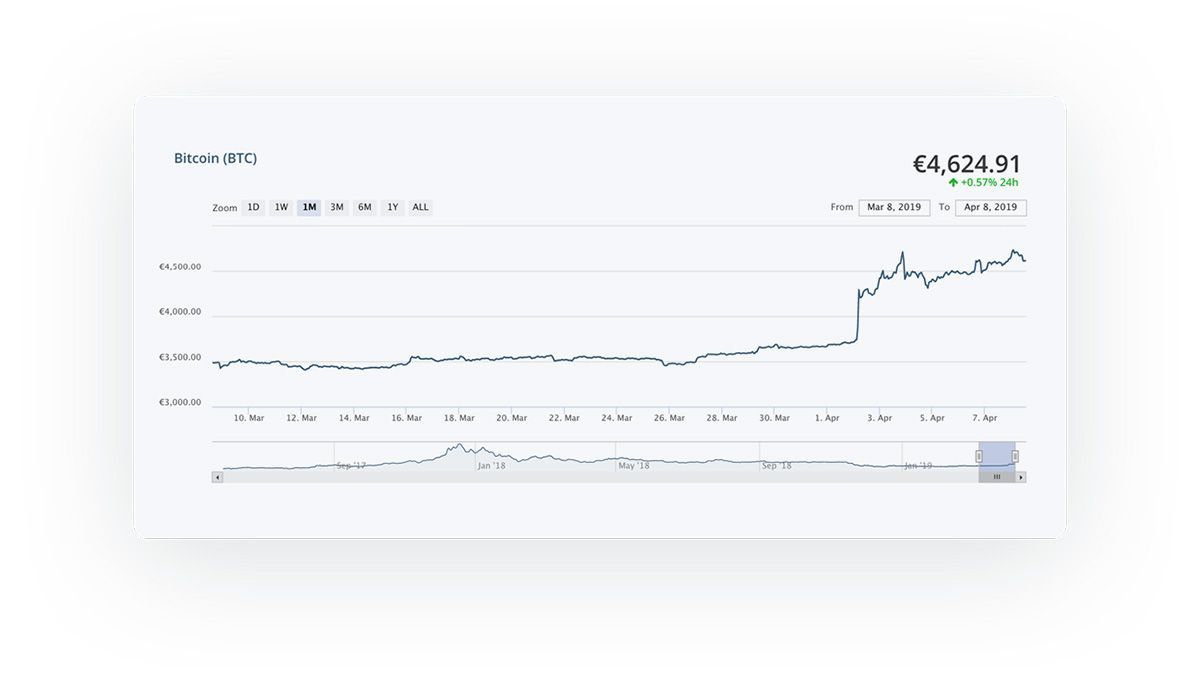The width and height of the screenshot is (1200, 674).
Task: Click the highlighted navigator selection window
Action: [997, 456]
